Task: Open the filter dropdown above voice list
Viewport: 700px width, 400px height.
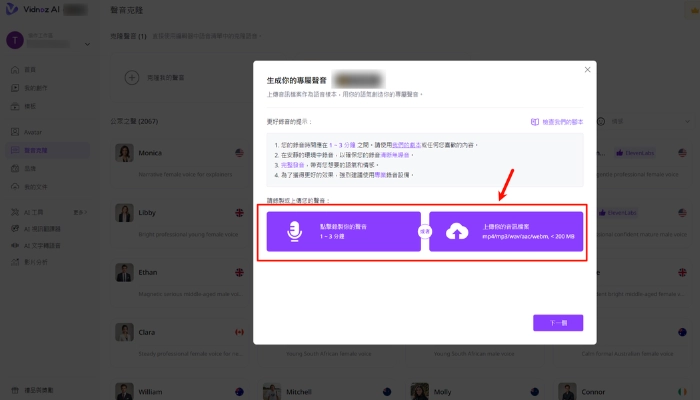Action: (645, 121)
